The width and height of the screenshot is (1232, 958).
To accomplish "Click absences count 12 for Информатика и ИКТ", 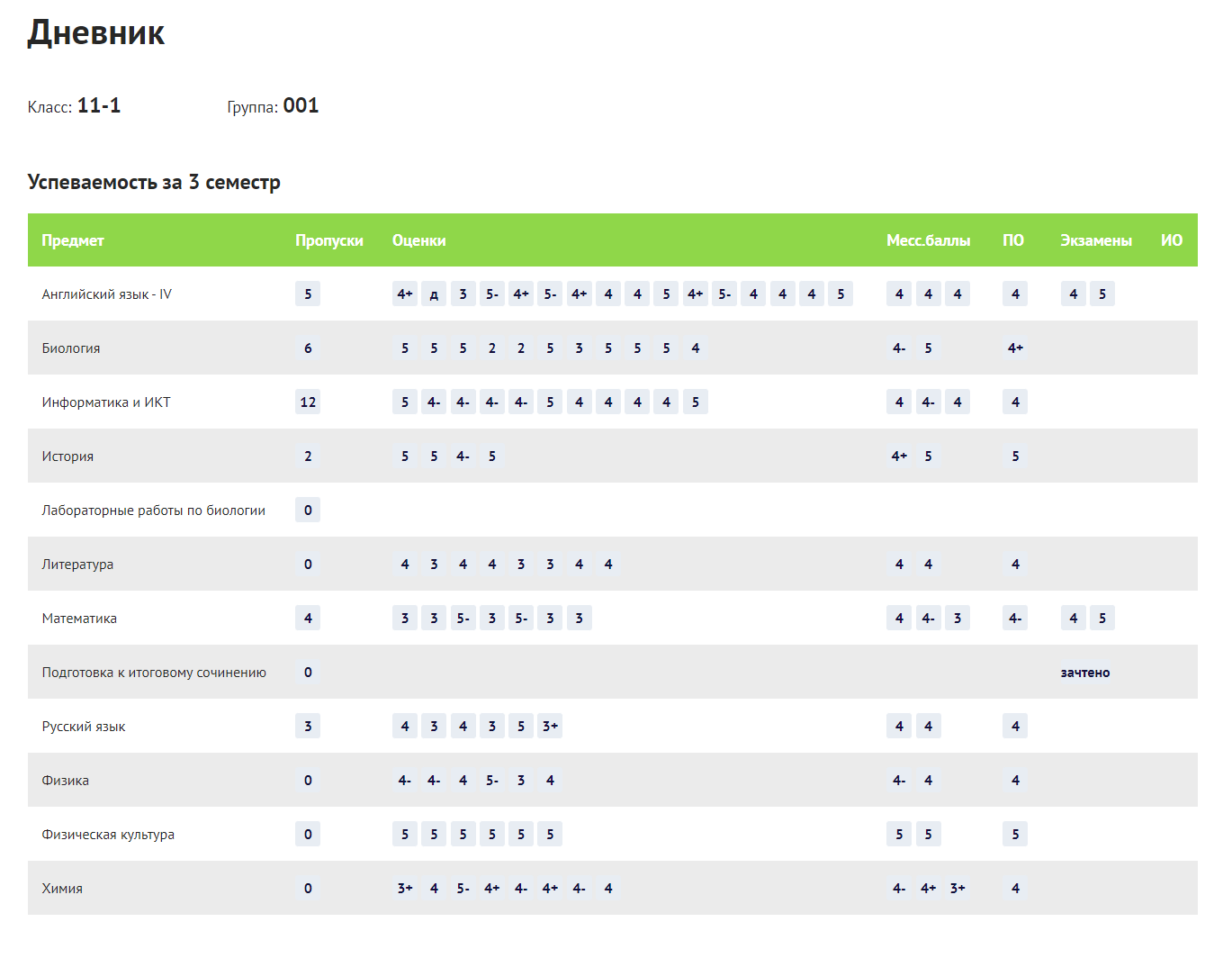I will (308, 402).
